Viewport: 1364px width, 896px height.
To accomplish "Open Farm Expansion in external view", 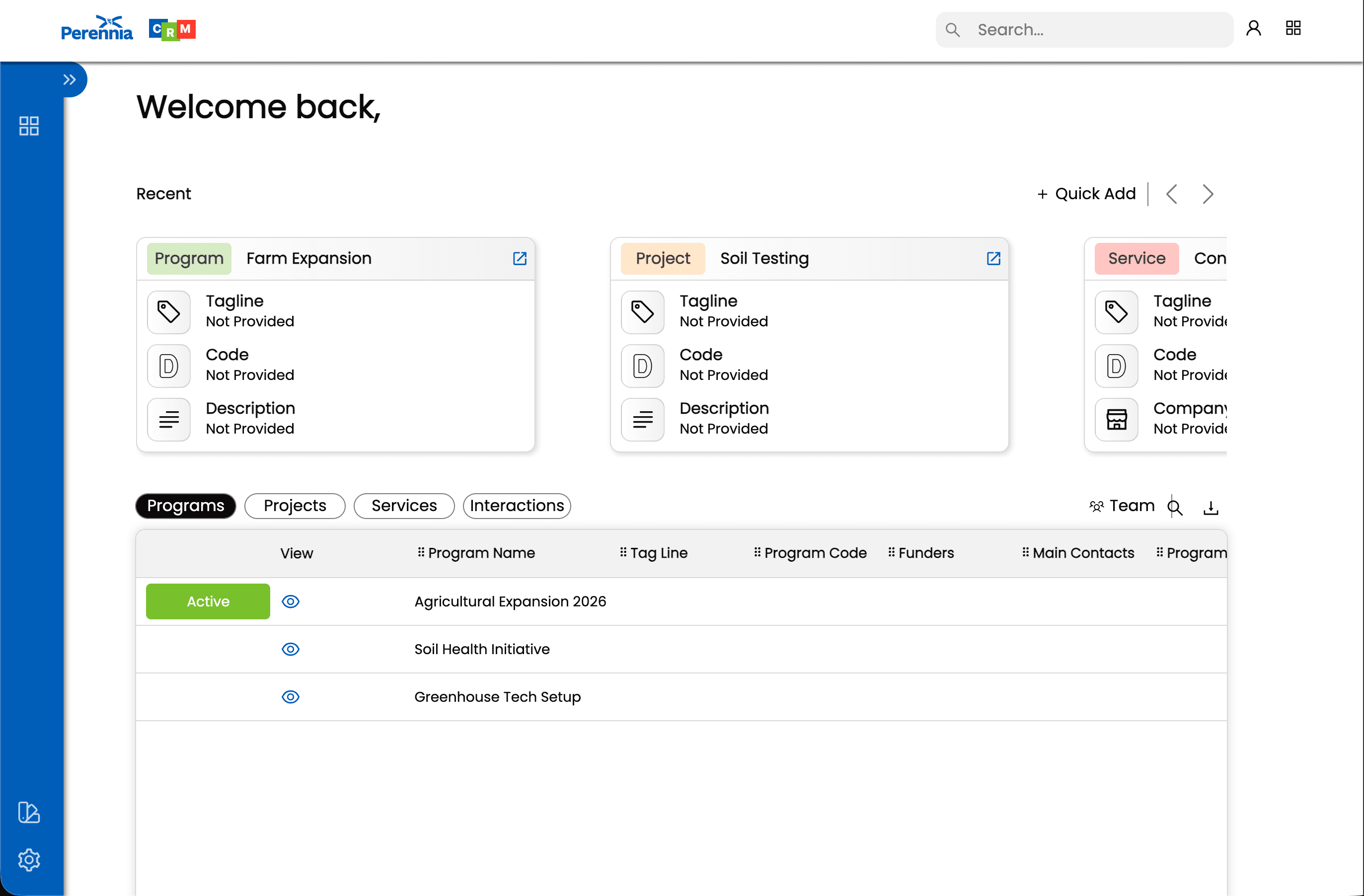I will pos(520,258).
